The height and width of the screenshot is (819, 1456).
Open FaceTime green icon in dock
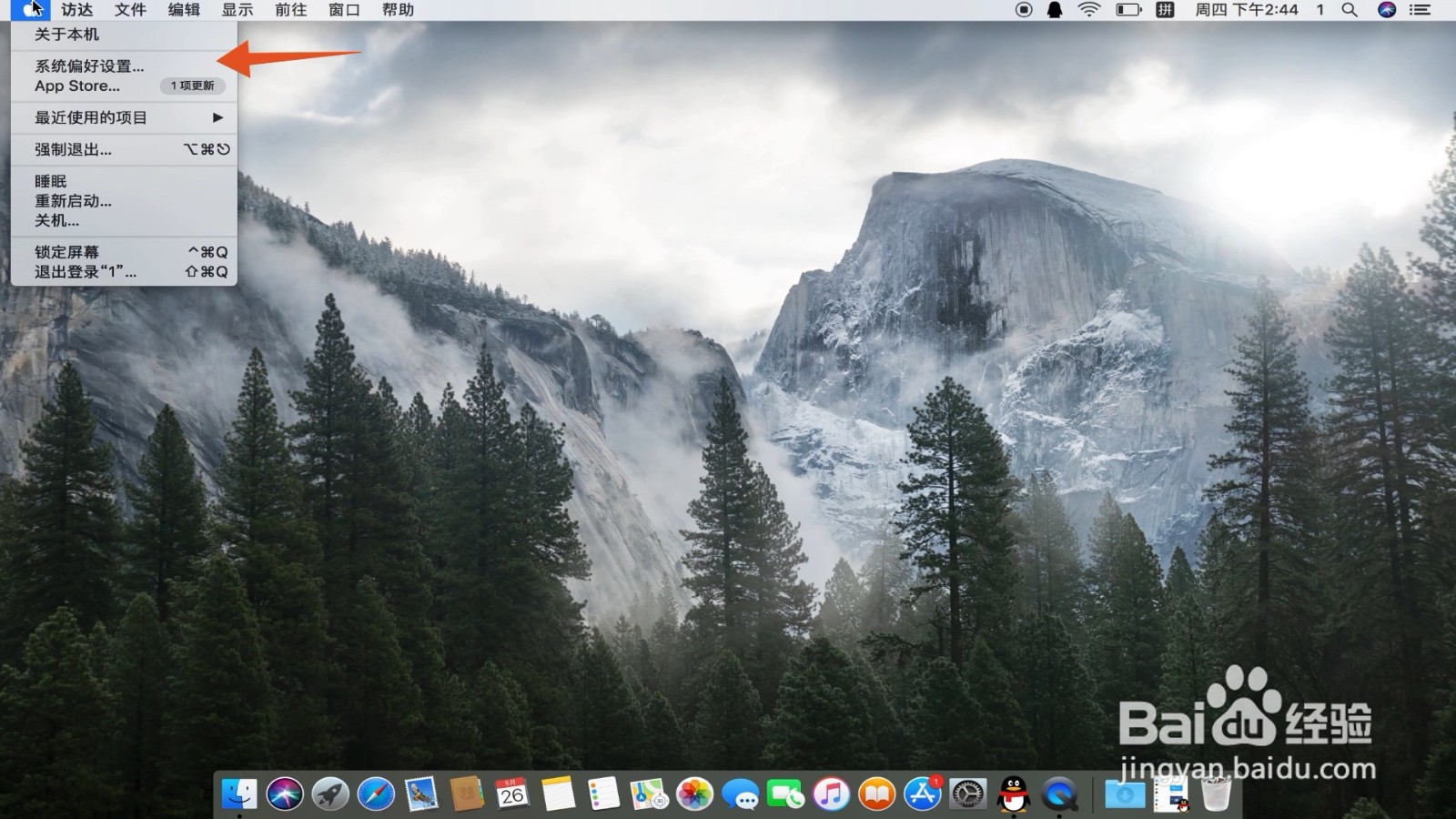click(x=785, y=794)
